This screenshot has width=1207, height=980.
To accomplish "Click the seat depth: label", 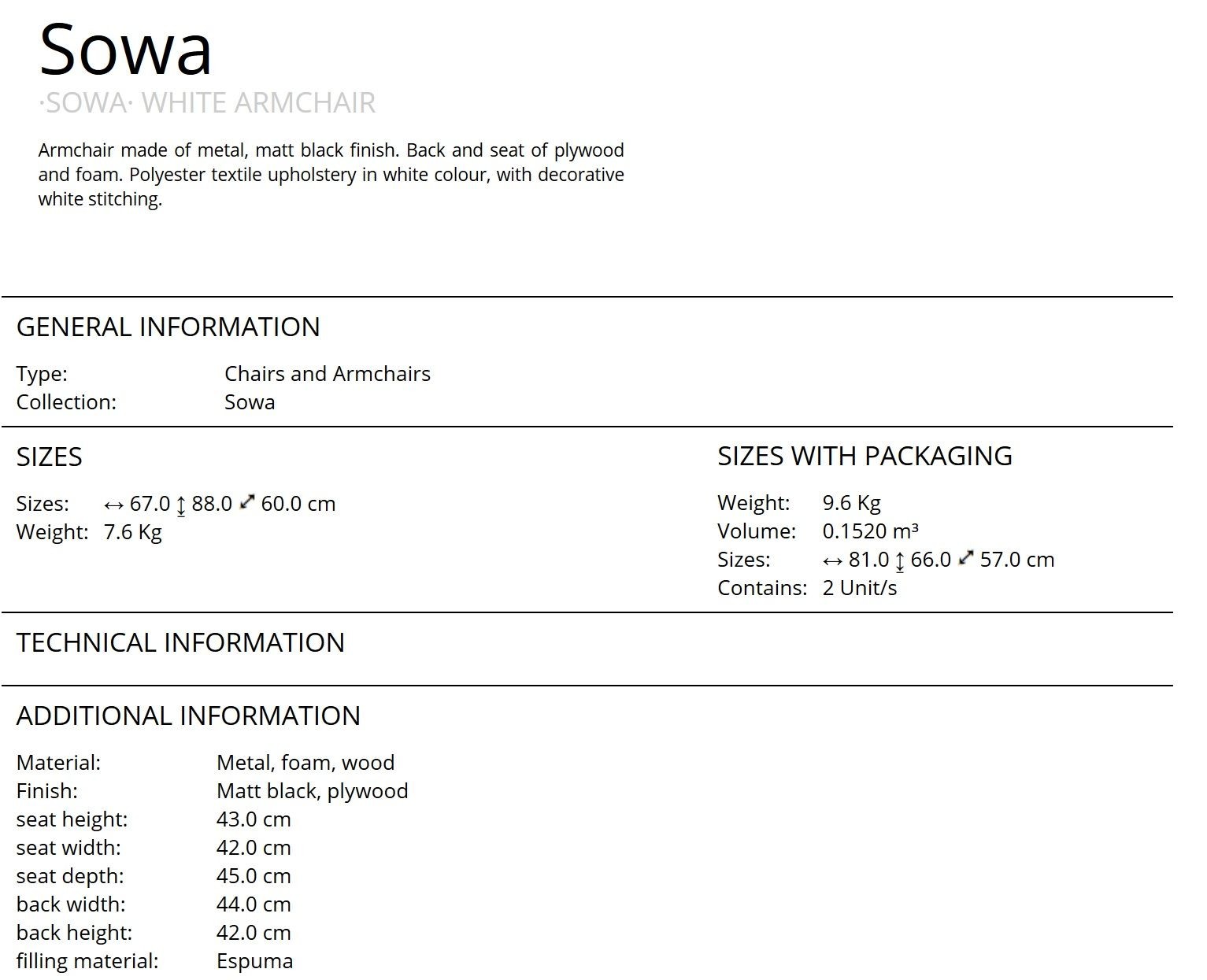I will click(70, 876).
